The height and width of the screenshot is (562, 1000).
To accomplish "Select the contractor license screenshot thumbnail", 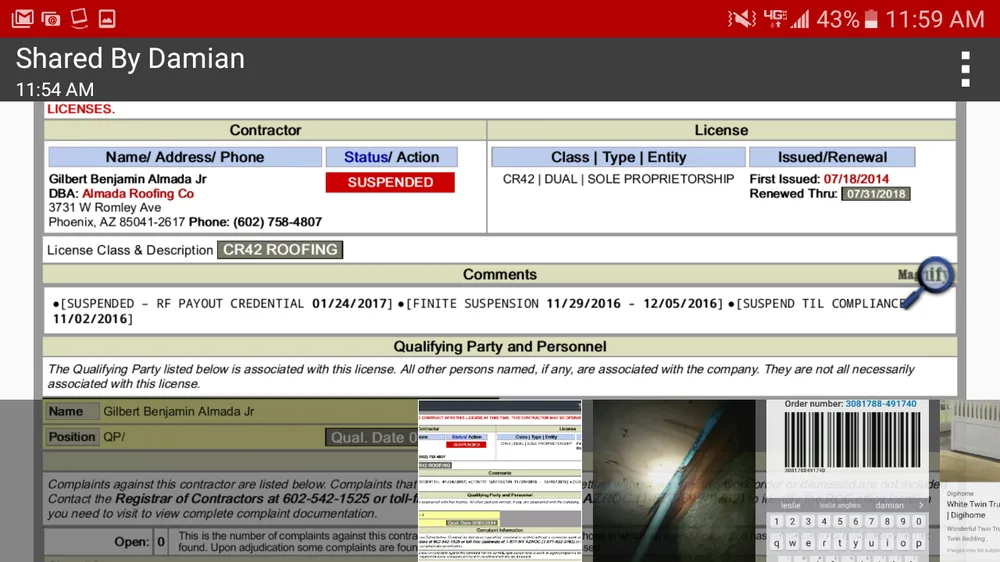I will pos(499,480).
